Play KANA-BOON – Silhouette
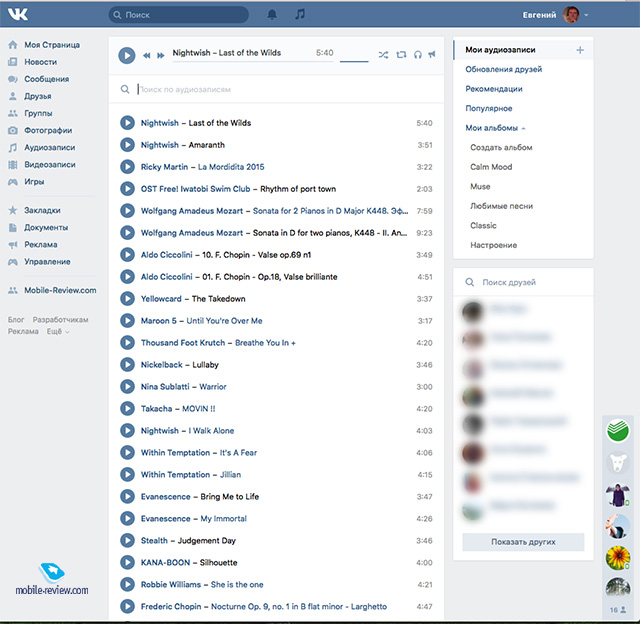This screenshot has width=640, height=624. (x=127, y=562)
